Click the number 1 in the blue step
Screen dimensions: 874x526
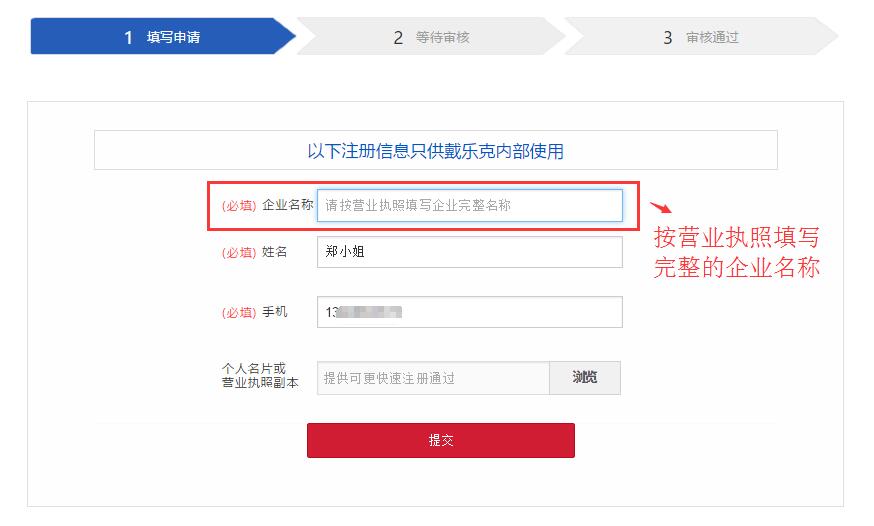pos(128,37)
